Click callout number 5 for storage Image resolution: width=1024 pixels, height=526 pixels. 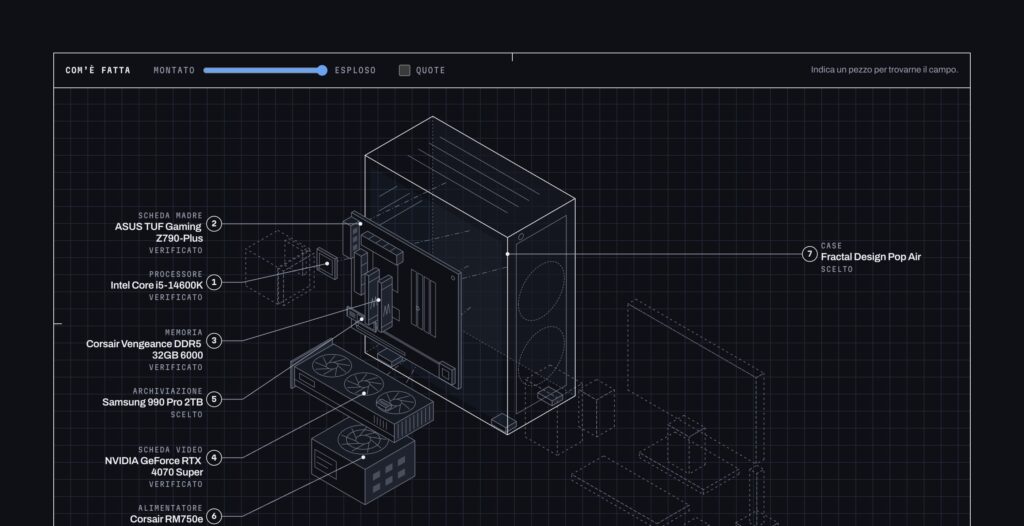coord(214,399)
